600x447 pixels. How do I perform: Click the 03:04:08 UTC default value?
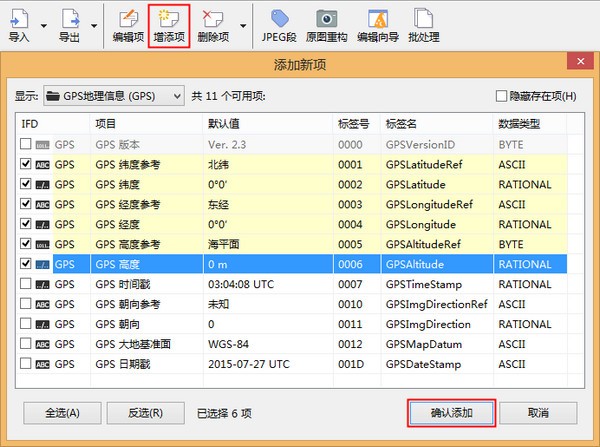pyautogui.click(x=241, y=284)
